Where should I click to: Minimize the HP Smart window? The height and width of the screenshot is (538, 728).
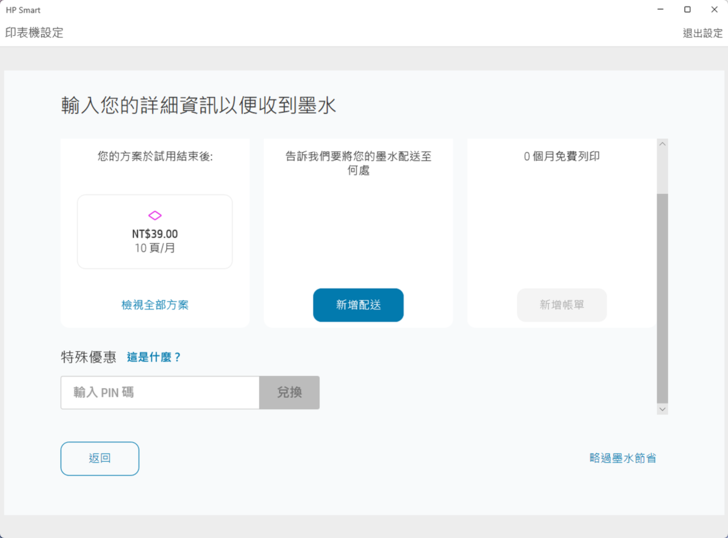660,10
